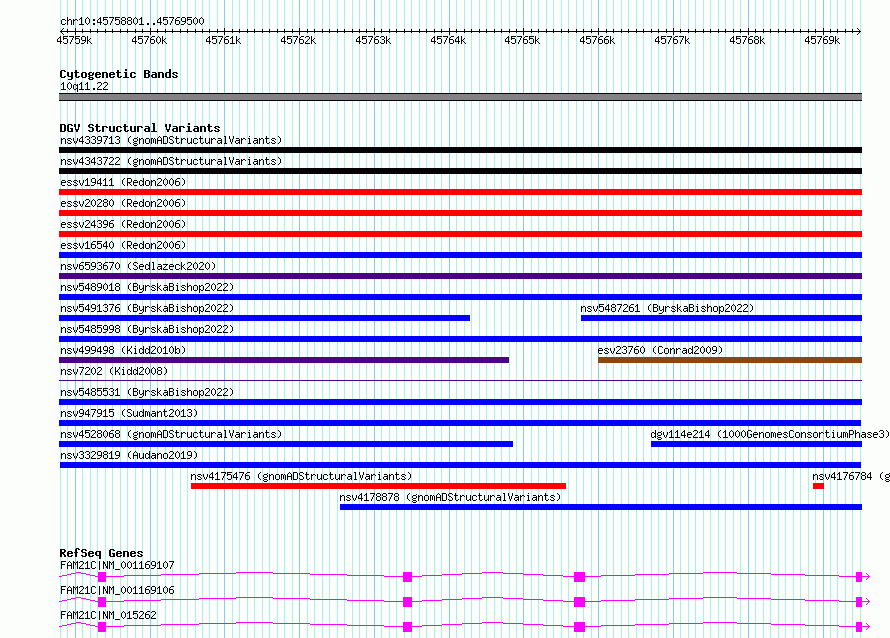This screenshot has height=638, width=890.
Task: Open the FAM21C|NM_001169106 transcript label
Action: click(117, 590)
